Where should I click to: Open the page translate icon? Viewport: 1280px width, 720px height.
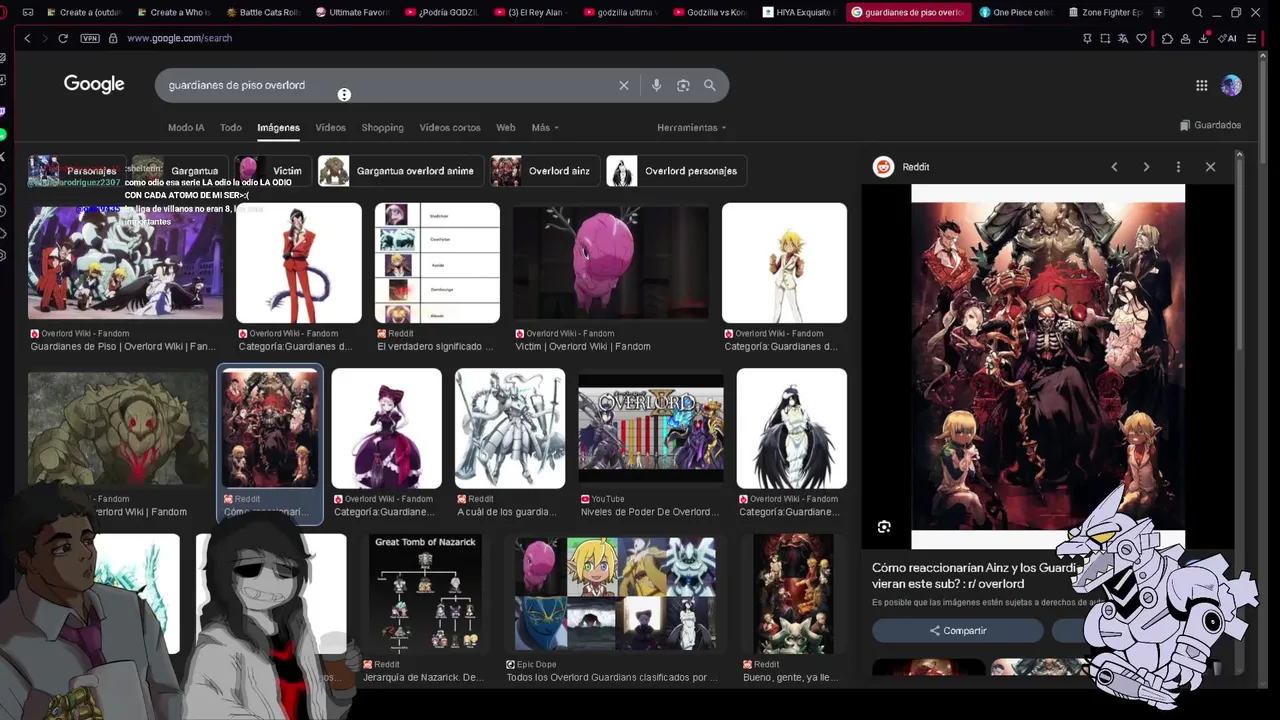pyautogui.click(x=1124, y=38)
